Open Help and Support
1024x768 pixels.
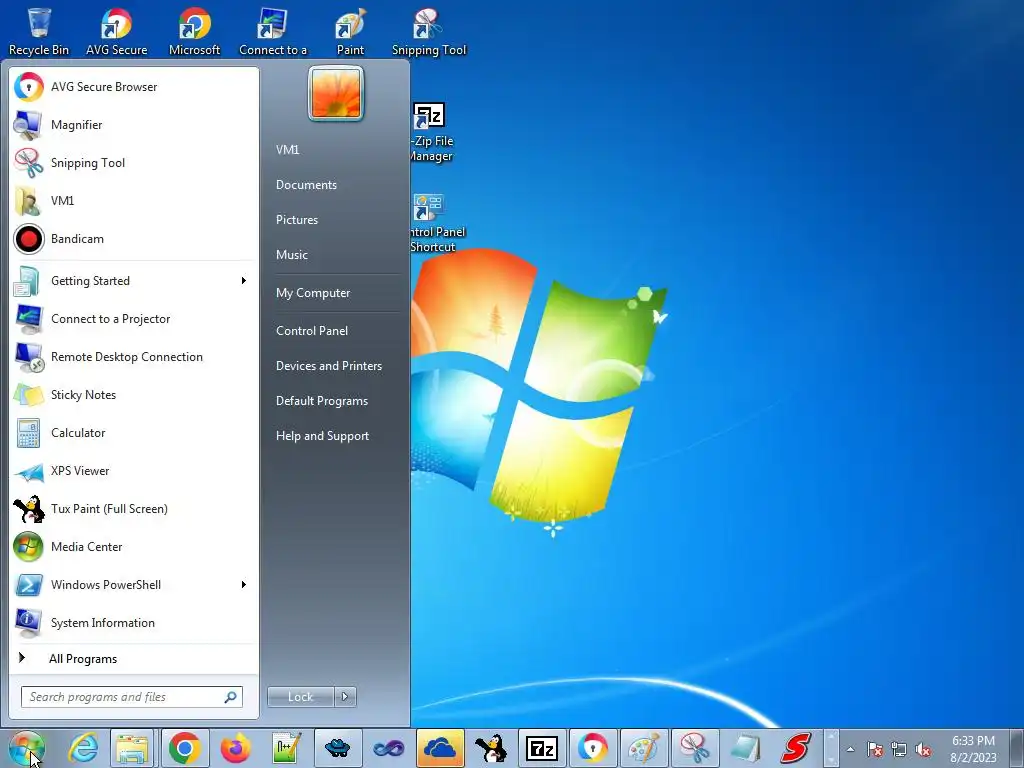322,436
